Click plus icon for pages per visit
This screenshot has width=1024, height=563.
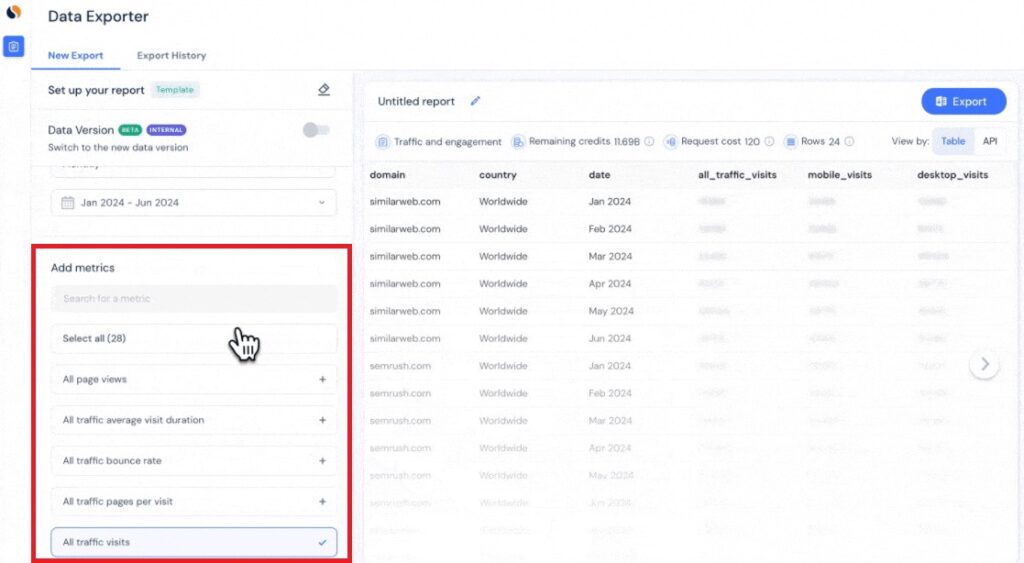[323, 502]
